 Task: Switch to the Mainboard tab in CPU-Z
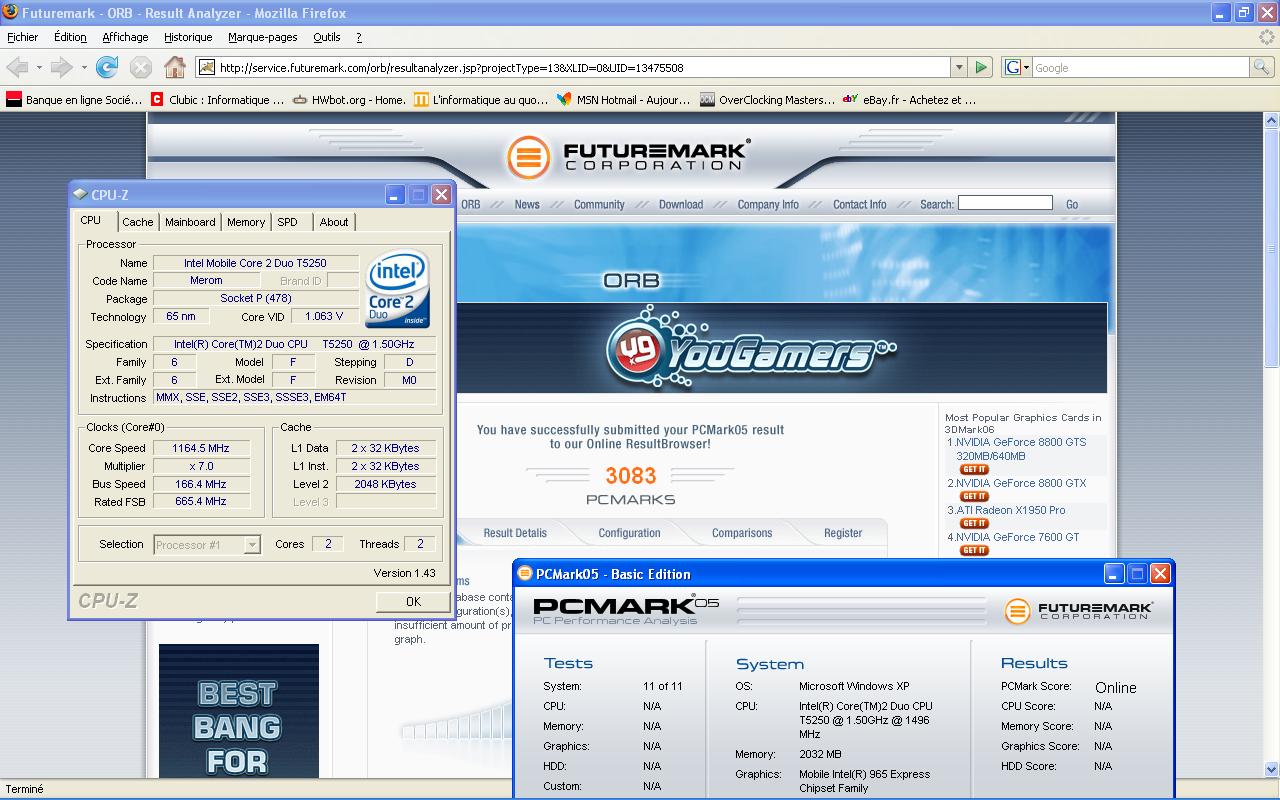point(190,222)
